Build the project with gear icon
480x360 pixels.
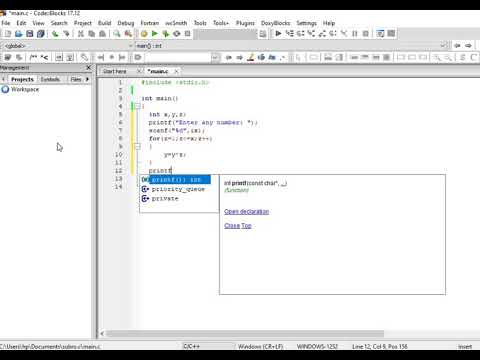[144, 34]
